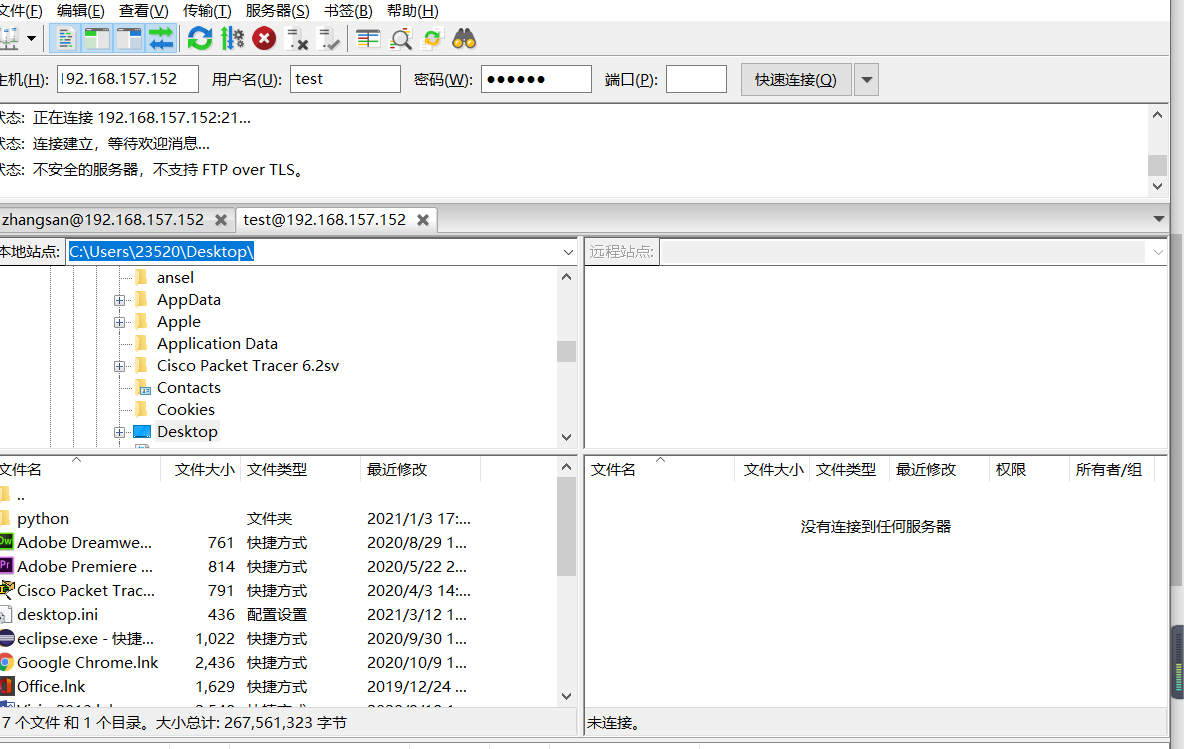Screen dimensions: 1184x749
Task: Select the ansel folder in tree
Action: 175,278
